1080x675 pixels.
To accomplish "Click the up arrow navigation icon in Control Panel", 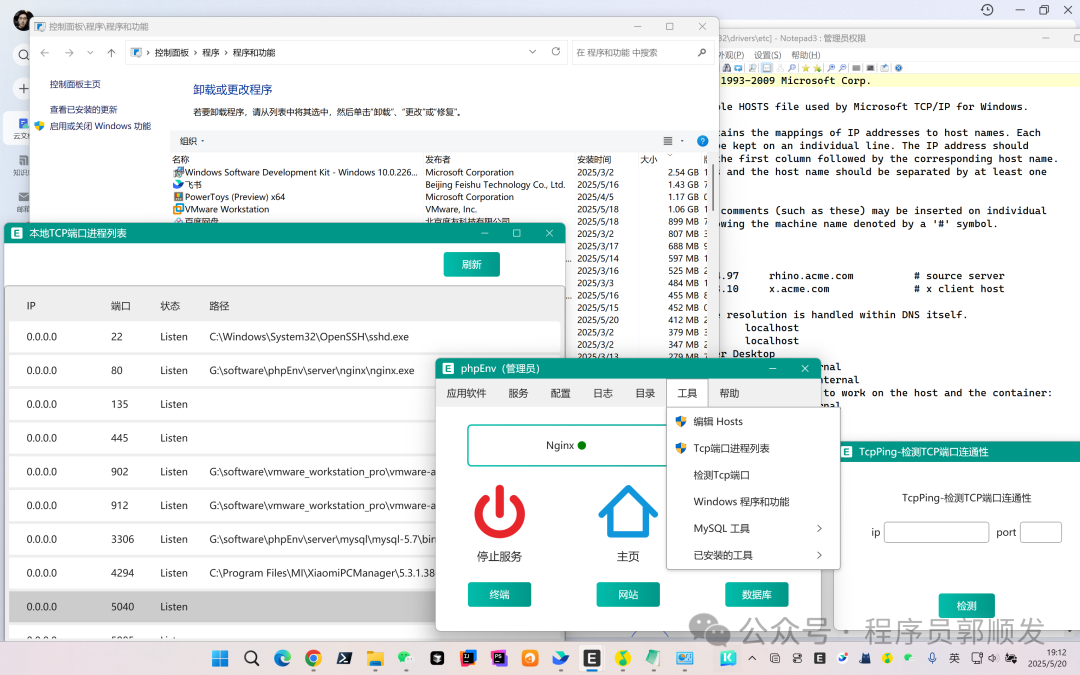I will pos(111,52).
